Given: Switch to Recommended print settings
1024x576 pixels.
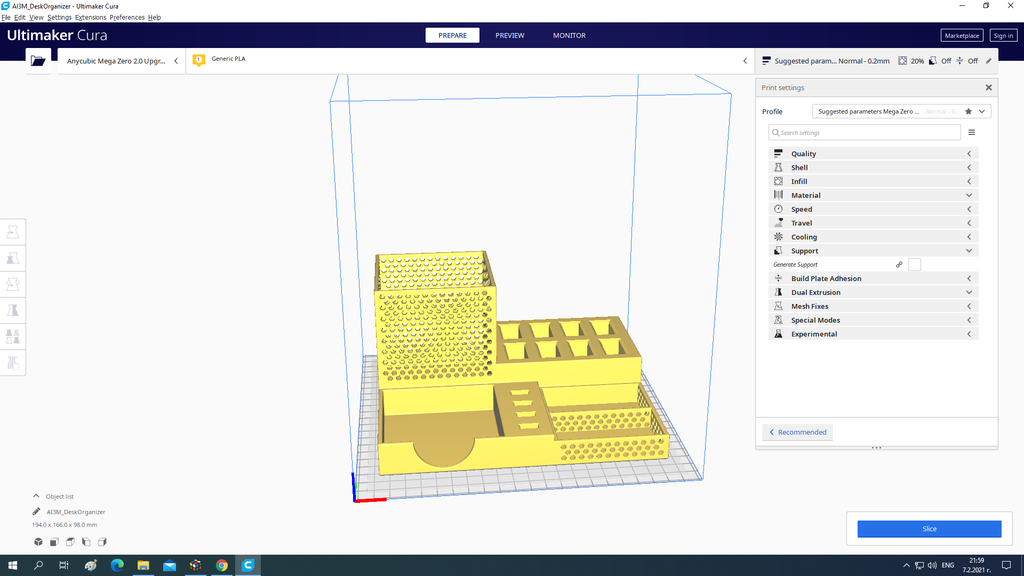Looking at the screenshot, I should 797,432.
